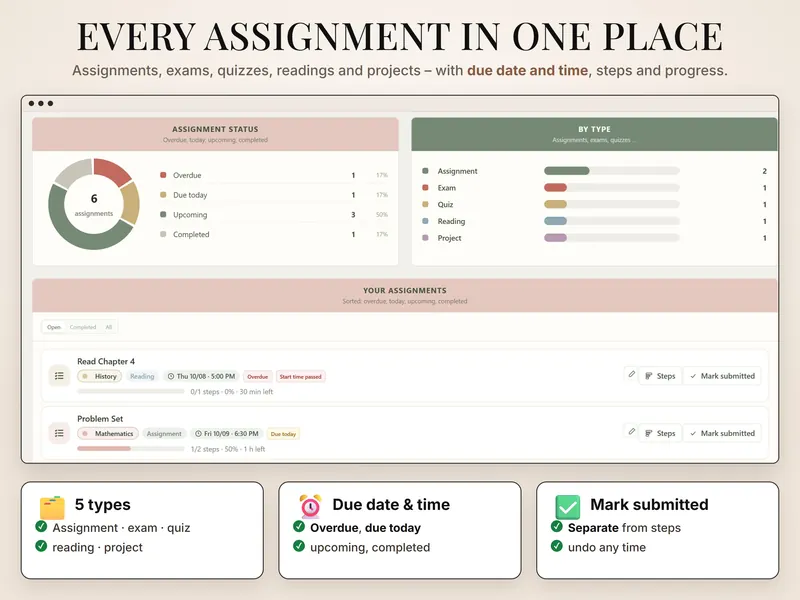Click the Project type bar in By Type
Viewport: 800px width, 600px height.
pos(612,238)
